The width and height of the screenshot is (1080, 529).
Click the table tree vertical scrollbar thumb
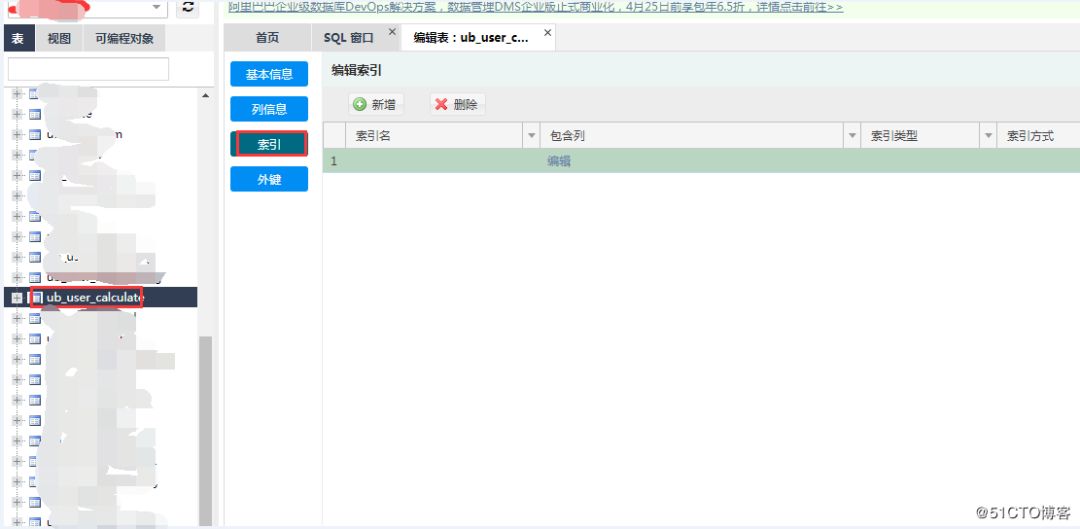click(205, 431)
